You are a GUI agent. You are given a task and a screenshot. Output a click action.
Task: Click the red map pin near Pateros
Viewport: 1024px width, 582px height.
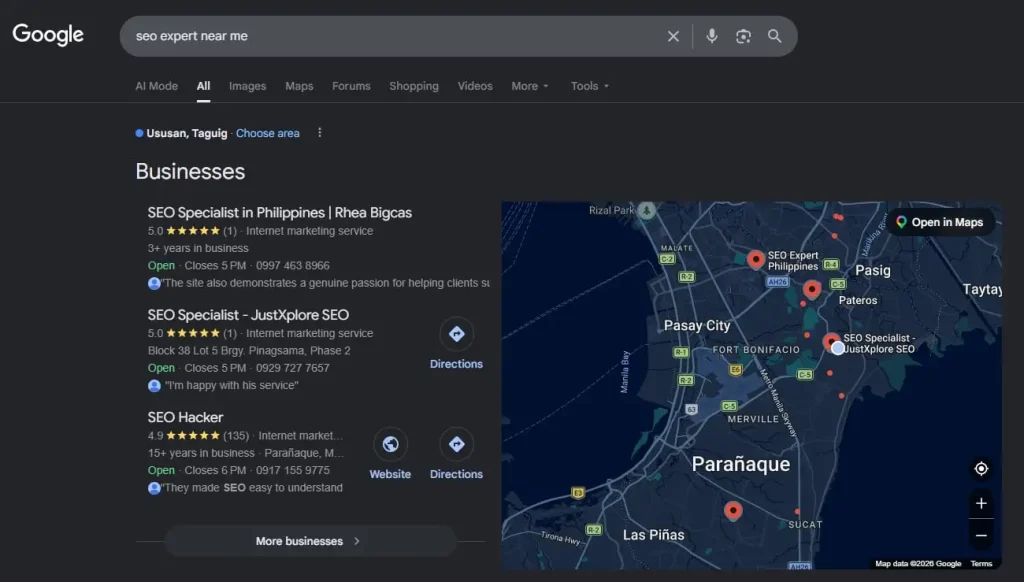coord(812,289)
